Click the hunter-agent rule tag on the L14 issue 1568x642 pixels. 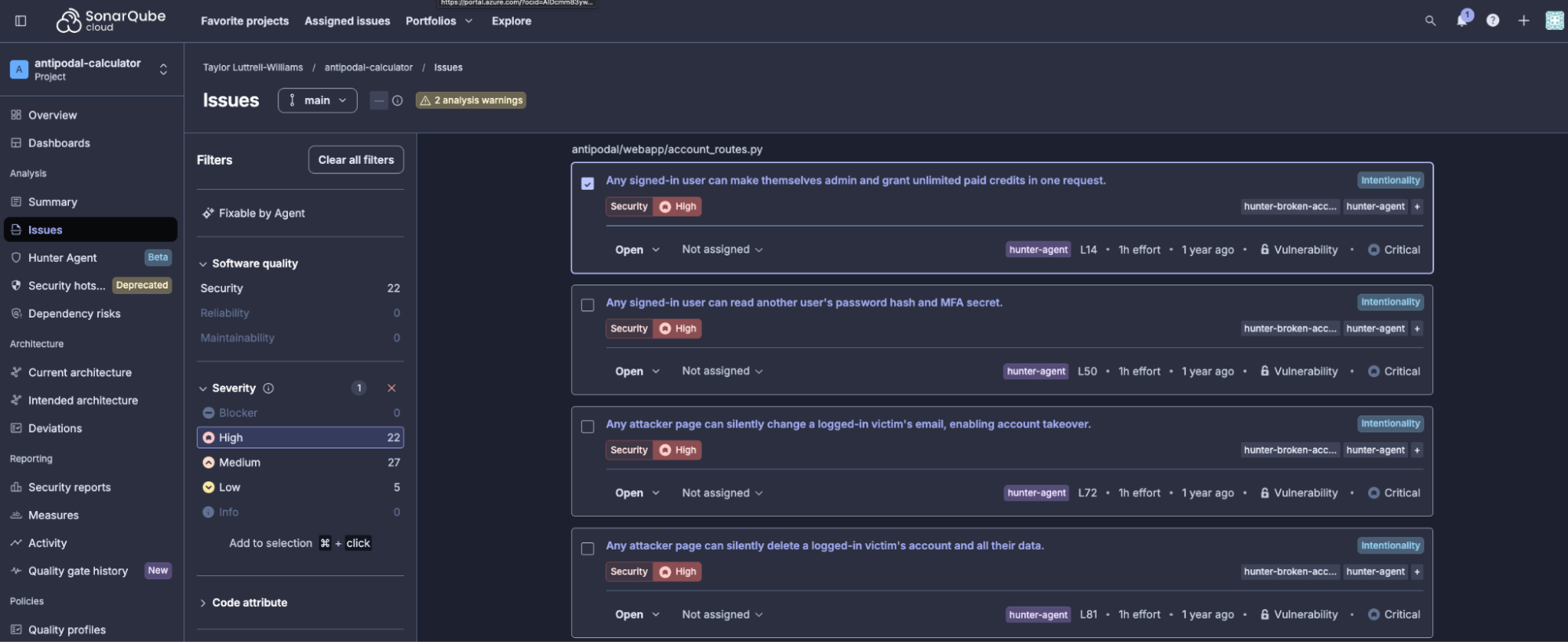point(1039,250)
